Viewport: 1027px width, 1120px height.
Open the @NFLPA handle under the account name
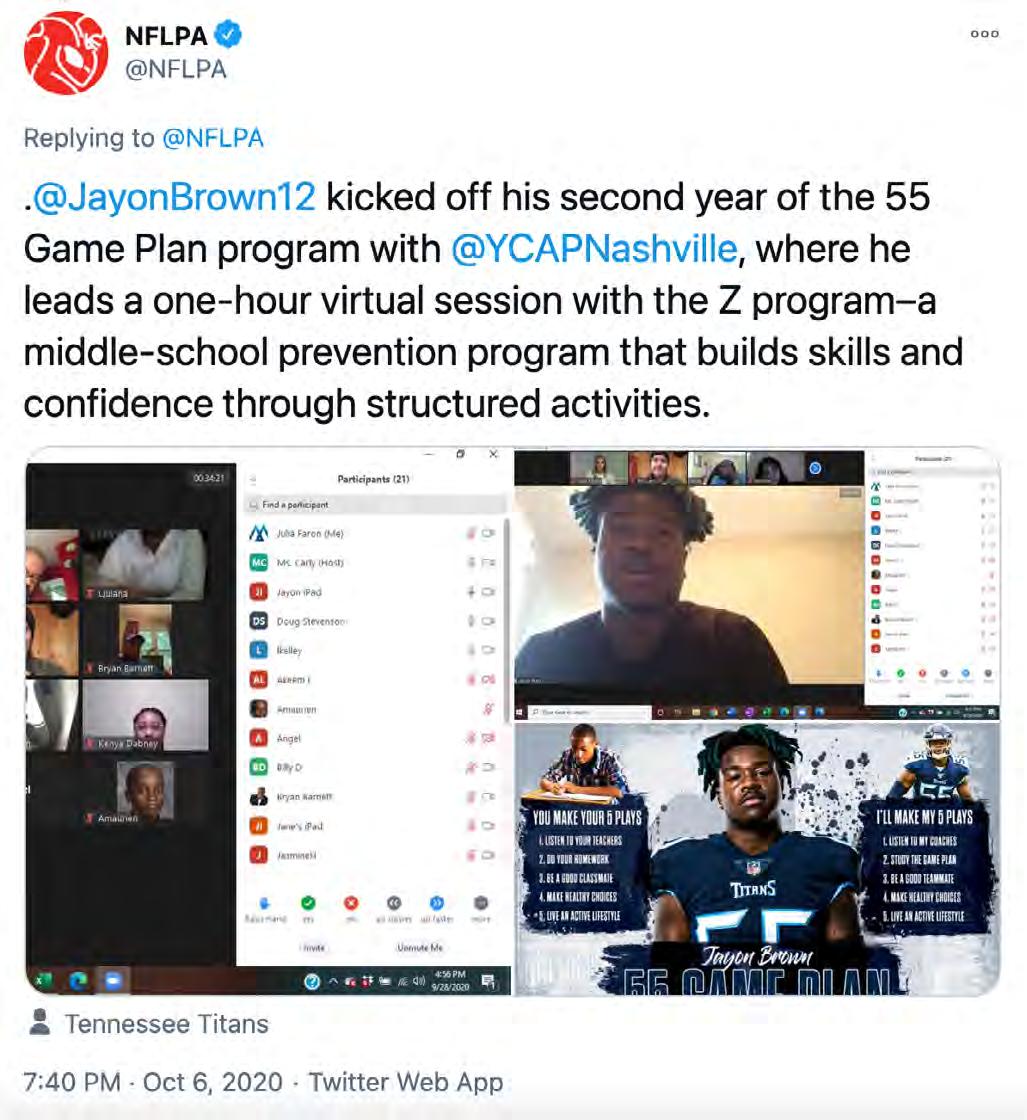[176, 69]
